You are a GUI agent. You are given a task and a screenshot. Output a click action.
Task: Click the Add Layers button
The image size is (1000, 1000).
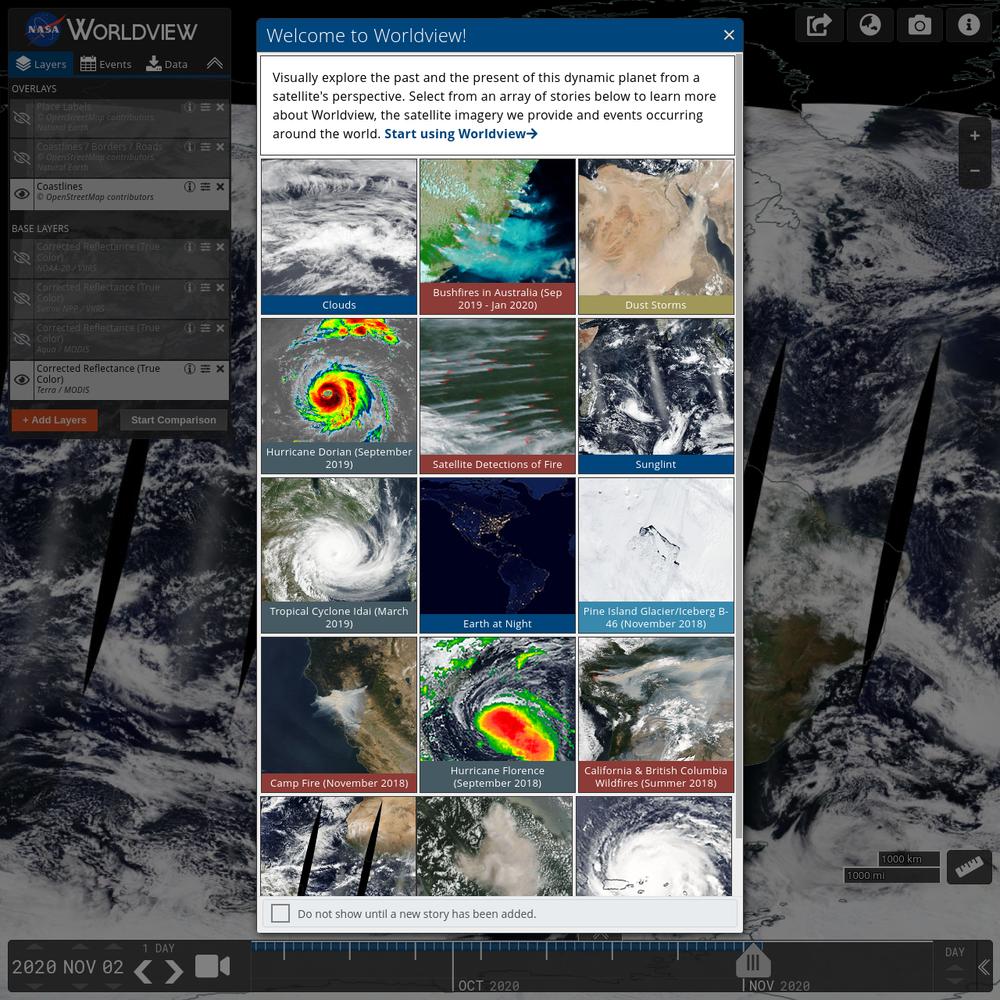click(55, 420)
